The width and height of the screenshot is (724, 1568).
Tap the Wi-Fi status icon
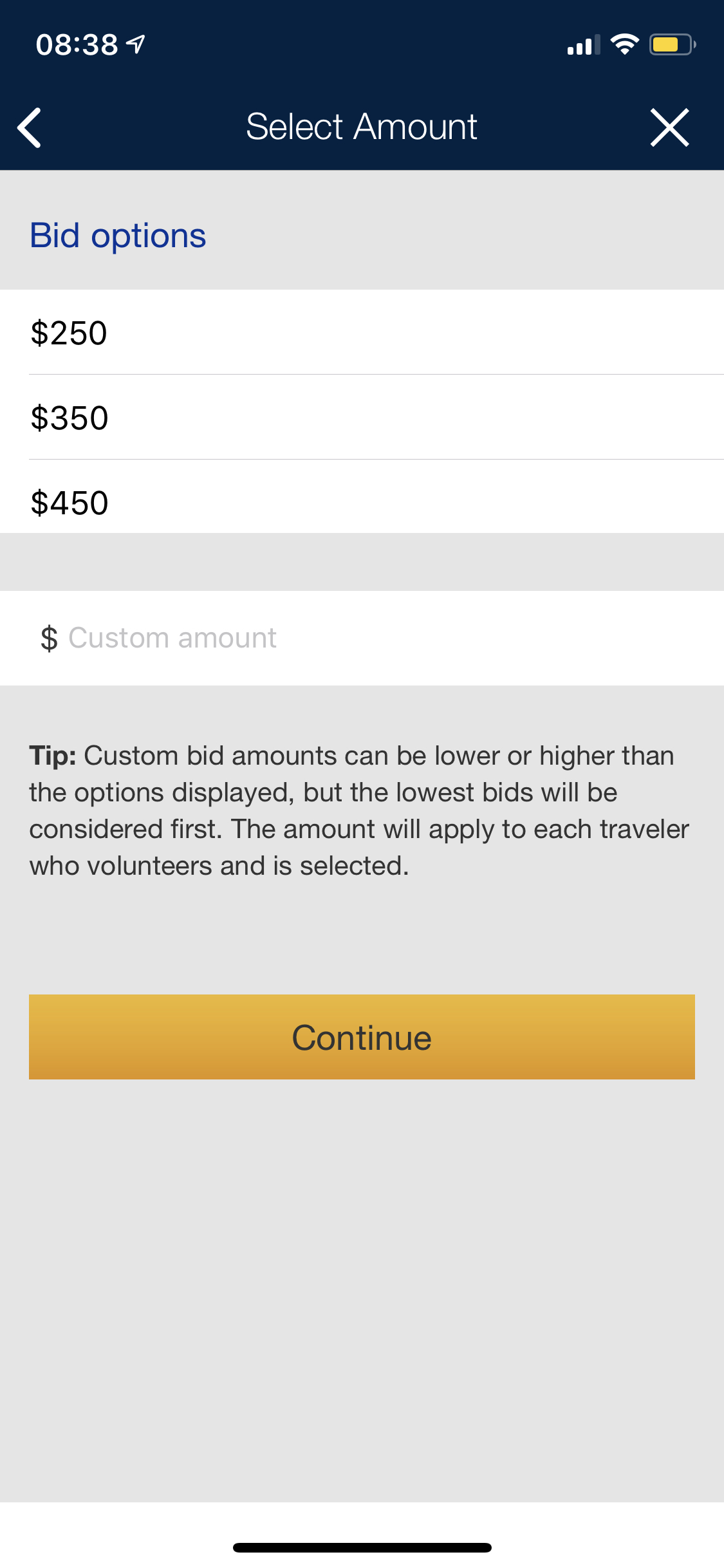click(624, 44)
